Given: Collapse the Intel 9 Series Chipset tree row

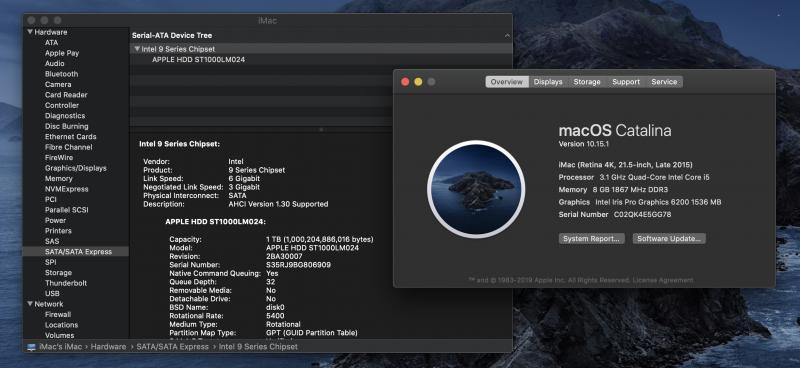Looking at the screenshot, I should [137, 49].
